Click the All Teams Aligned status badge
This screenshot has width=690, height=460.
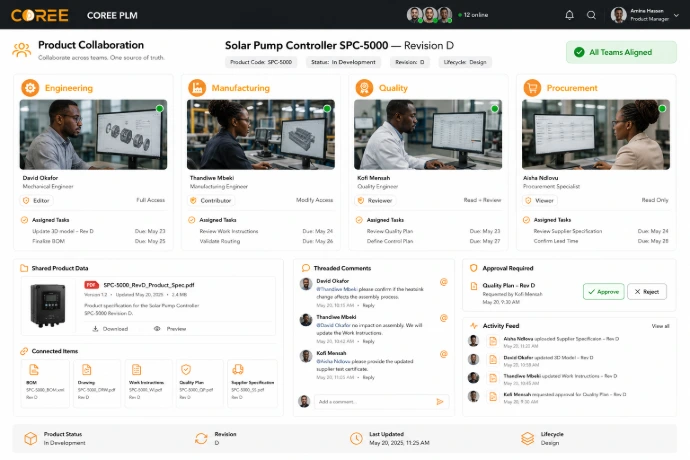621,52
